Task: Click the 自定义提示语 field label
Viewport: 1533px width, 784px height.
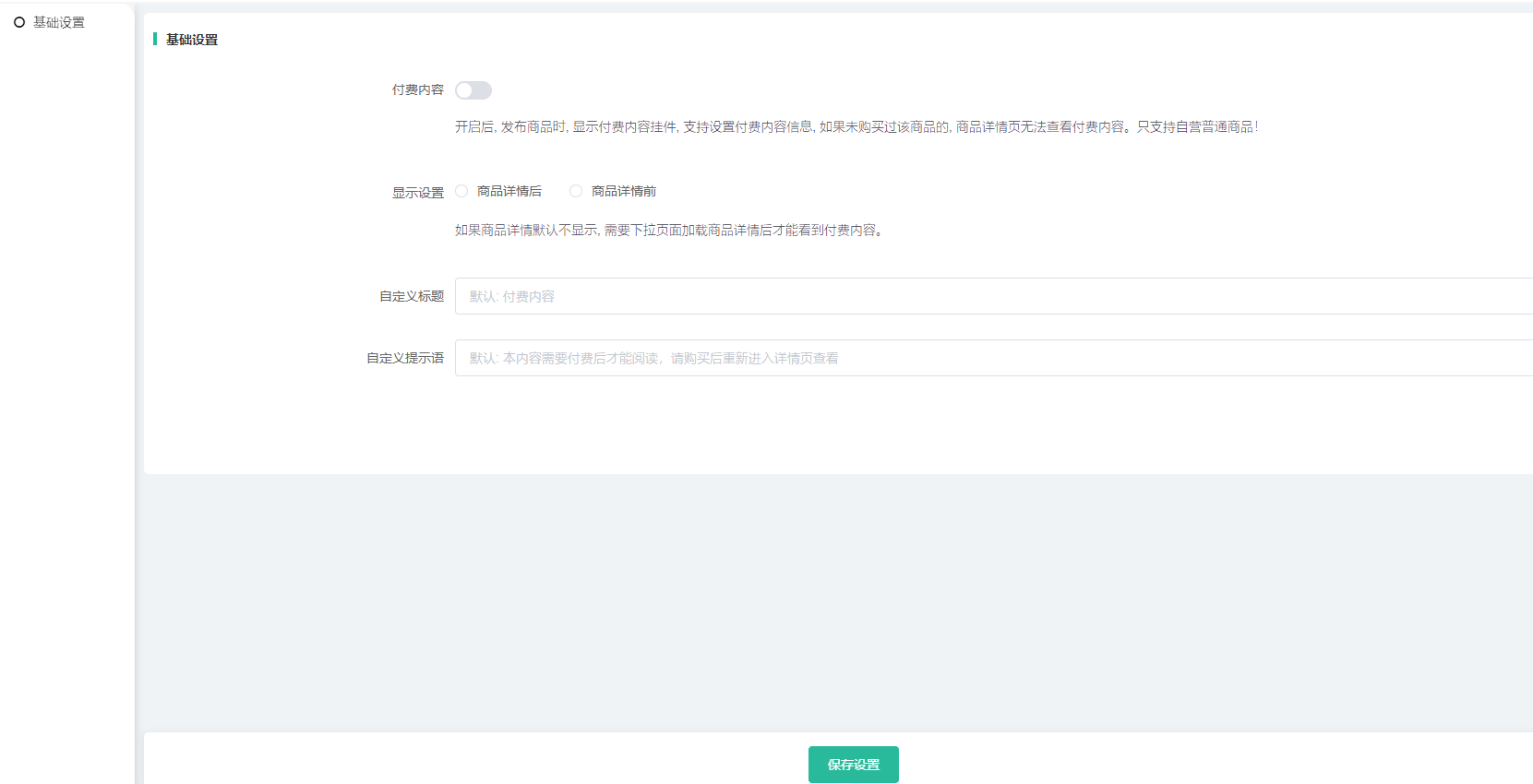Action: point(404,358)
